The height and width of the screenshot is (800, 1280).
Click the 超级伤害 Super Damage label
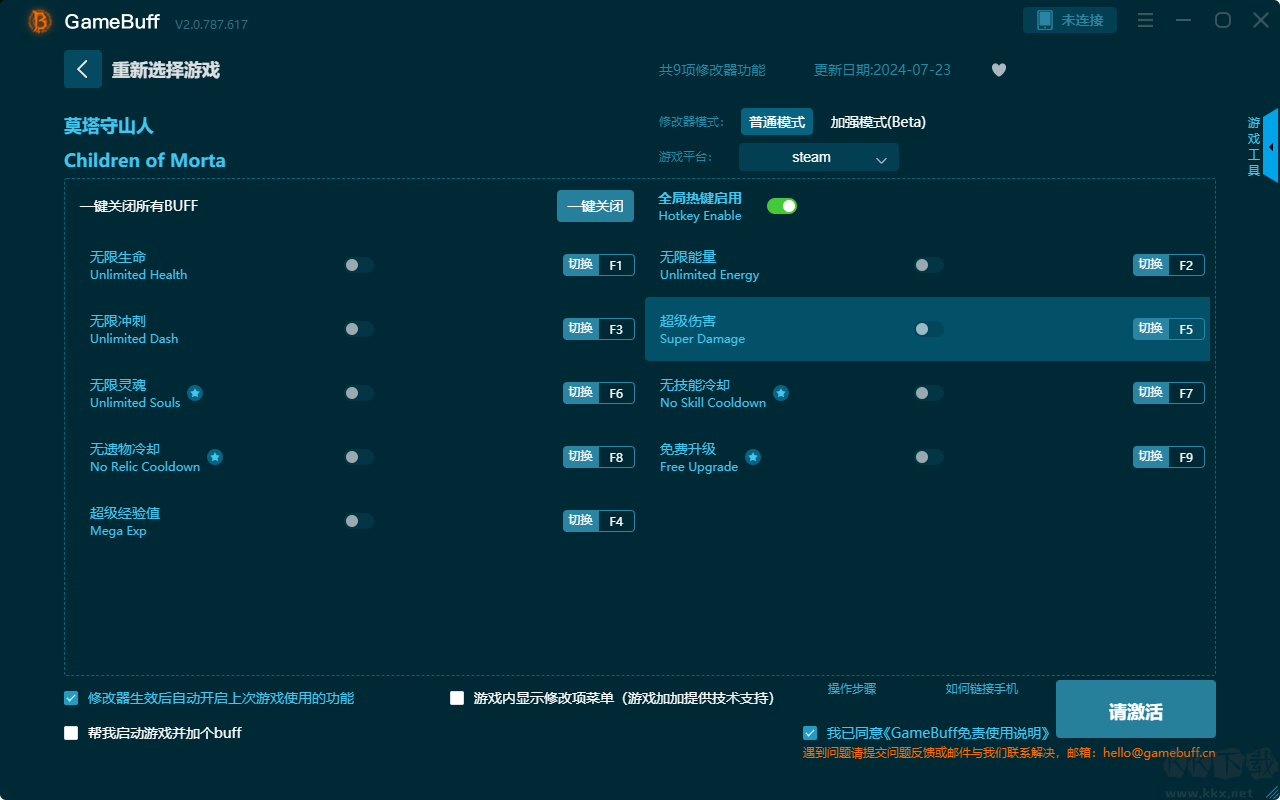[702, 329]
